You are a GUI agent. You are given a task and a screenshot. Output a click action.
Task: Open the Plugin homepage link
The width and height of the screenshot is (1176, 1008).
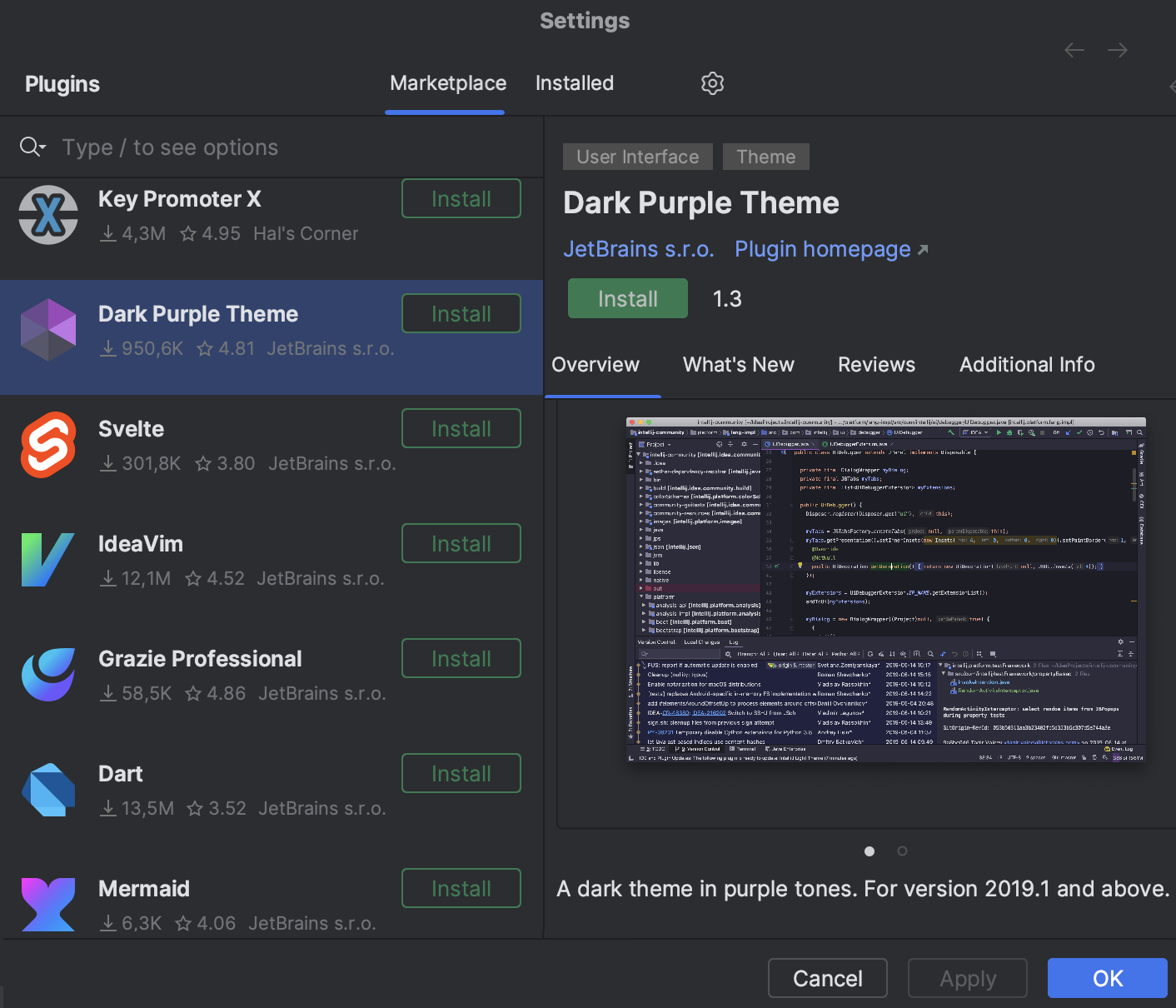click(823, 248)
